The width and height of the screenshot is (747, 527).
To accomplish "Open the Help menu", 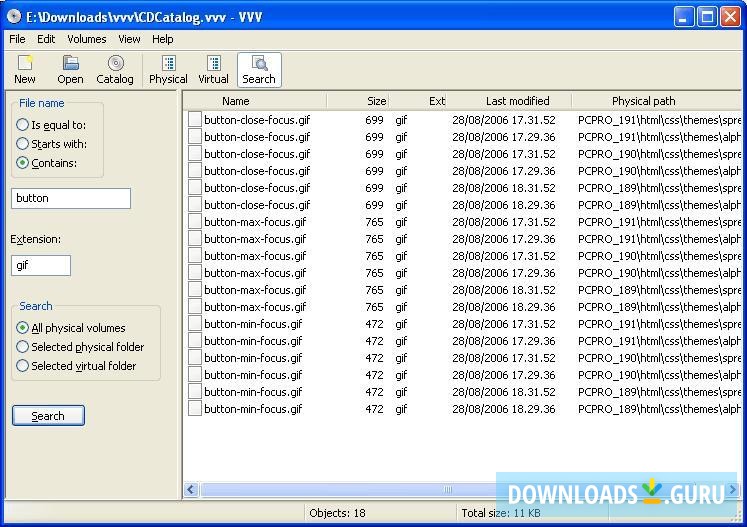I will point(162,39).
